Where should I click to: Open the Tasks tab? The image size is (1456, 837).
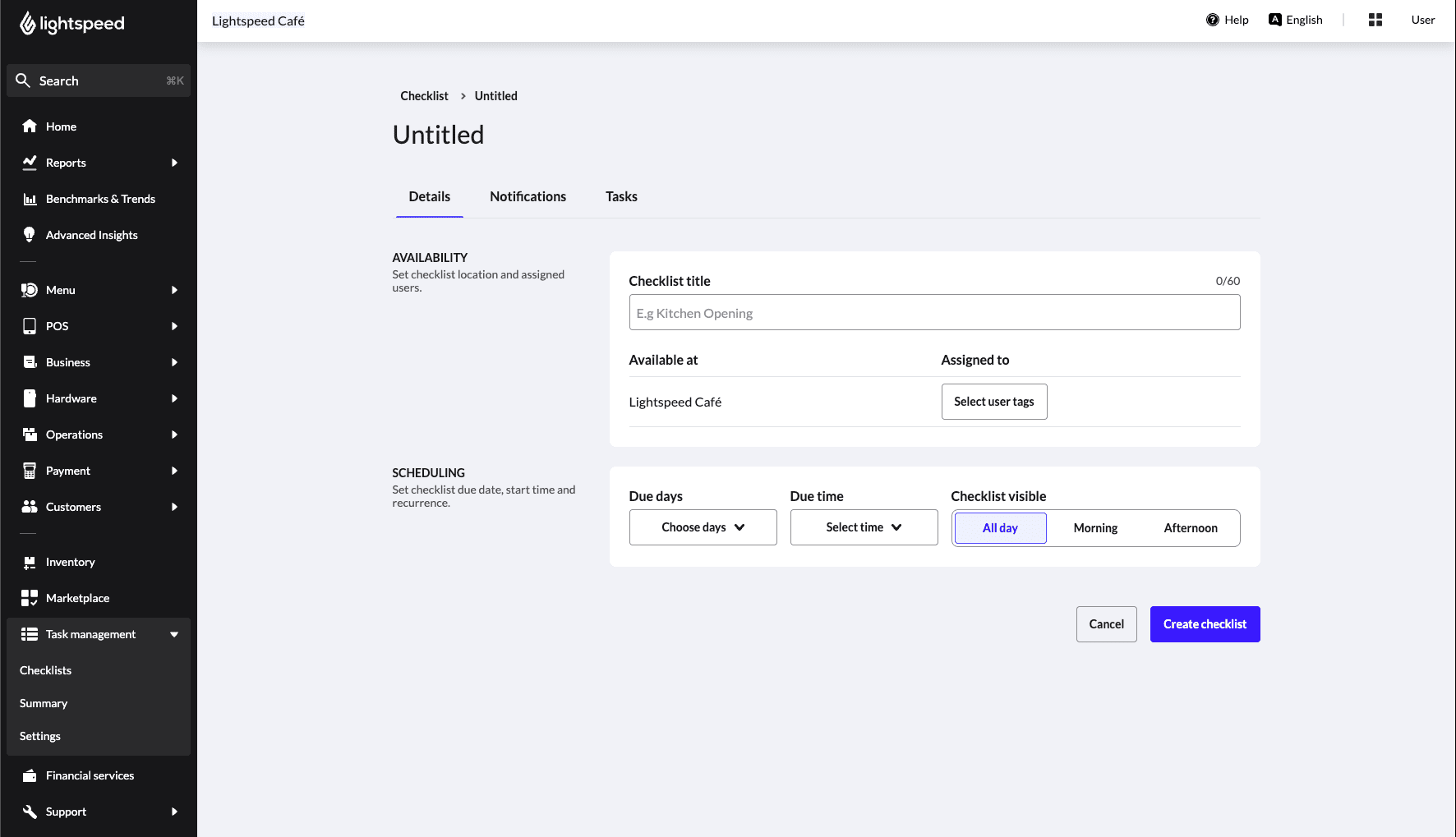click(x=621, y=196)
